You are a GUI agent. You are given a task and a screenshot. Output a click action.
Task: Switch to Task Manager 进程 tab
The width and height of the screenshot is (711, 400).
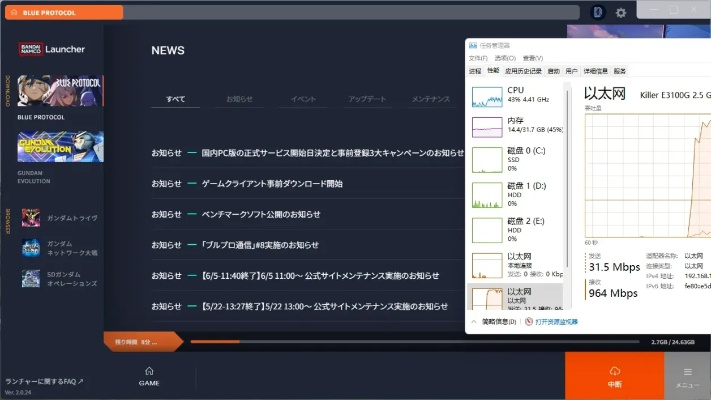click(475, 71)
